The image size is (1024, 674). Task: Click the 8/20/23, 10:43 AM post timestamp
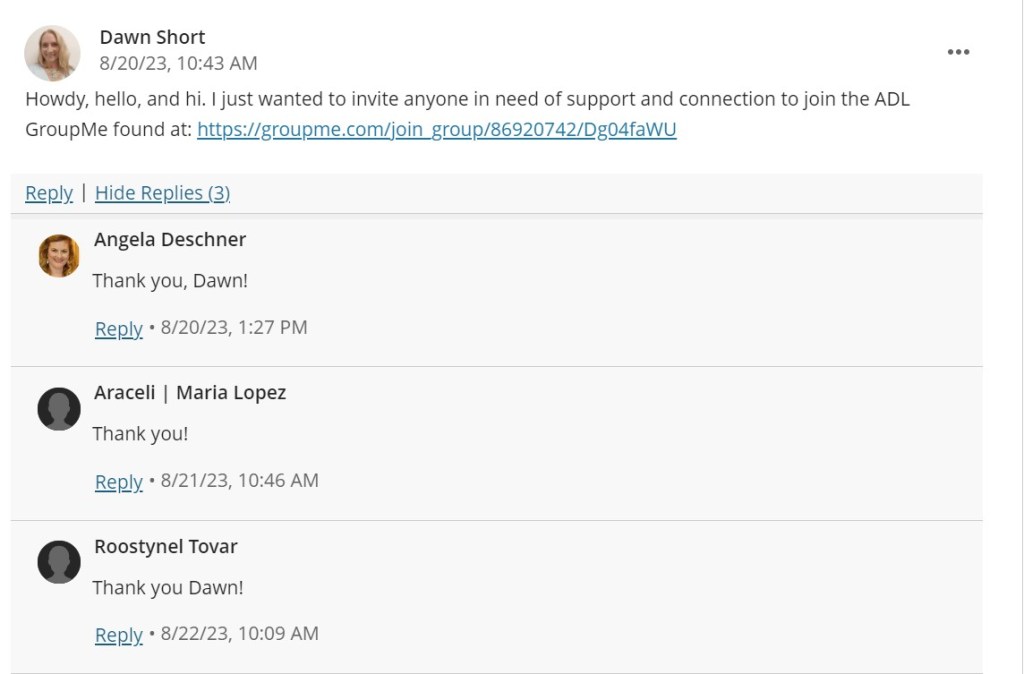(178, 63)
